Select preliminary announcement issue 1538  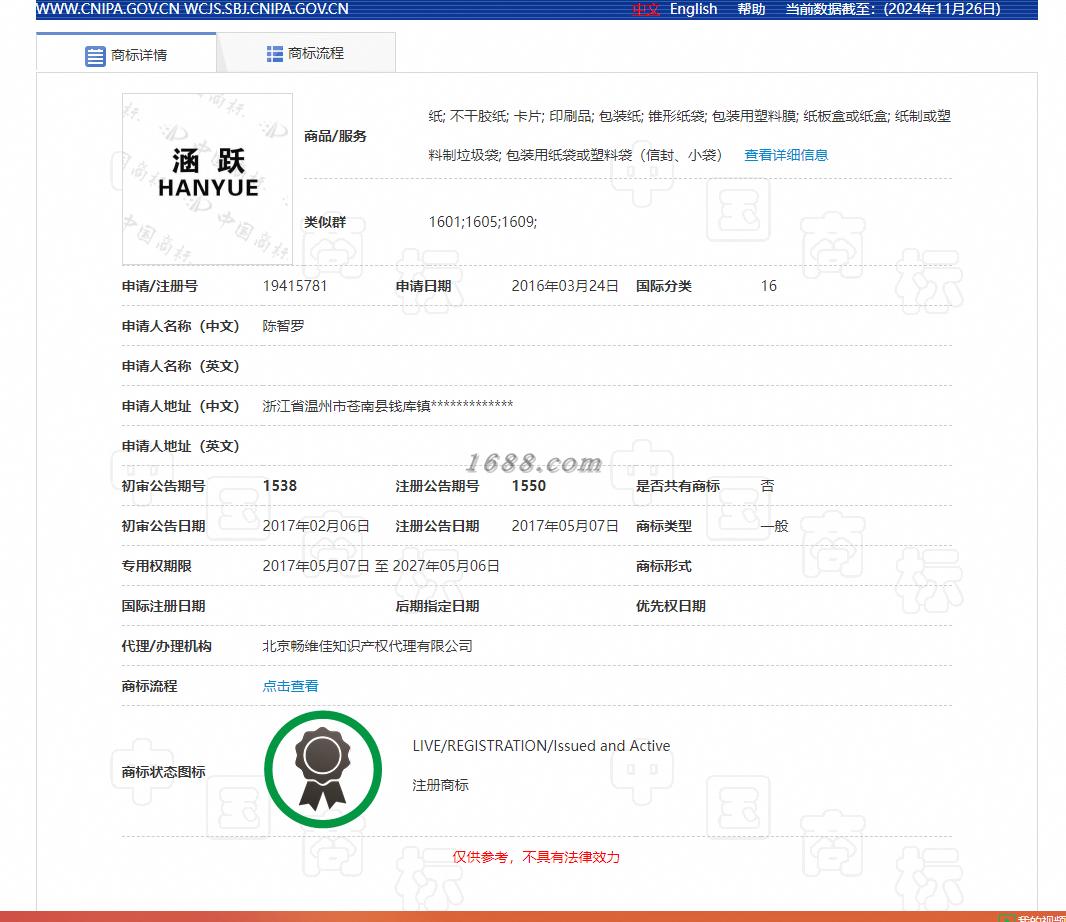tap(280, 486)
